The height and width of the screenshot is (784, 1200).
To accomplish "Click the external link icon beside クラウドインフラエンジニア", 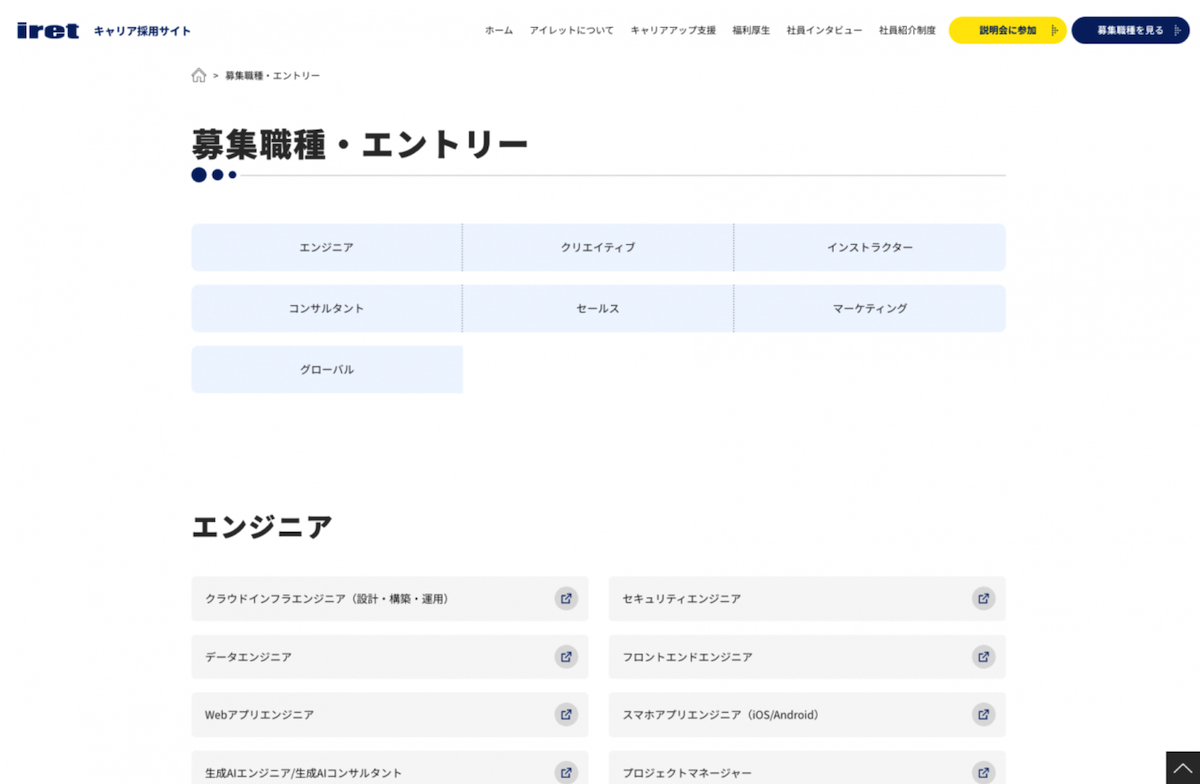I will pyautogui.click(x=566, y=598).
